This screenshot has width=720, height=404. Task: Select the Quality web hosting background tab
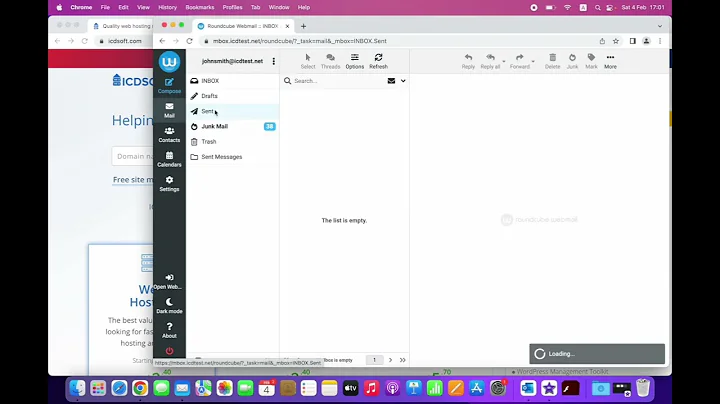coord(122,26)
